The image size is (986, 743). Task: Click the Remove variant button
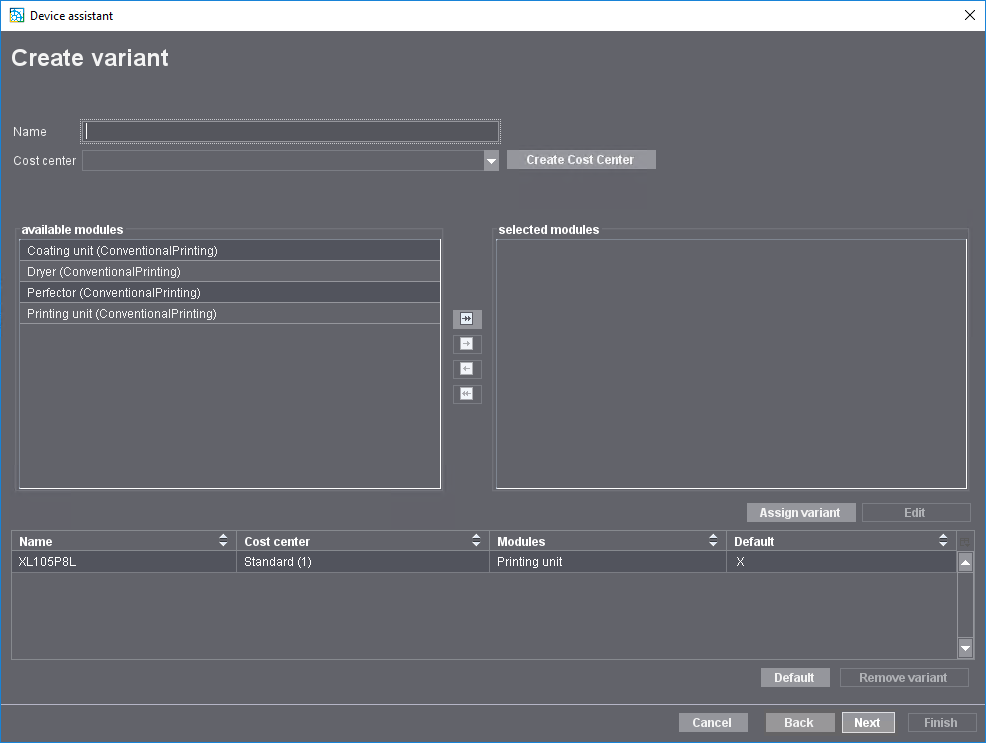click(x=903, y=677)
